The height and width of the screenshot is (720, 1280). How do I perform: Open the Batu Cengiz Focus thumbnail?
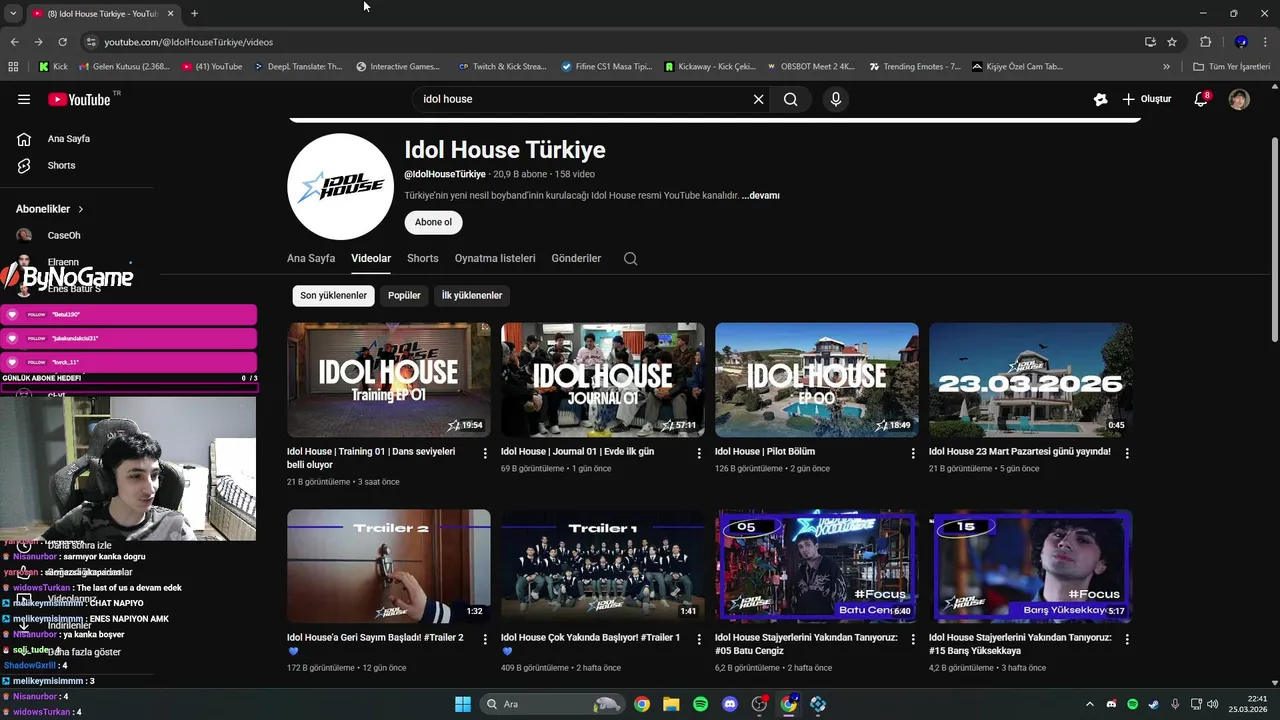tap(817, 566)
